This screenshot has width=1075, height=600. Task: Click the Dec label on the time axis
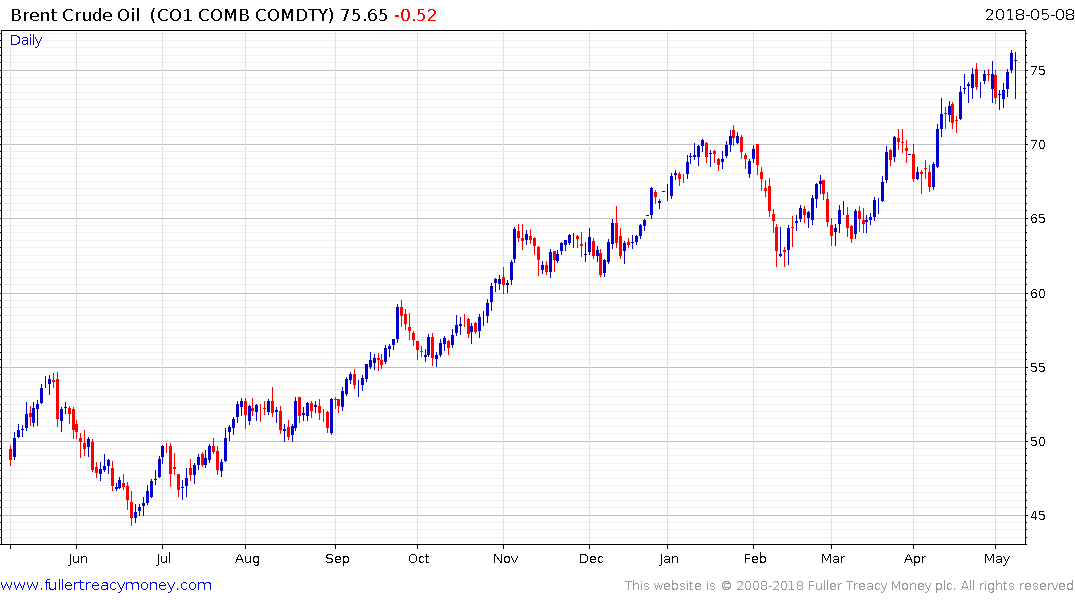pos(591,559)
